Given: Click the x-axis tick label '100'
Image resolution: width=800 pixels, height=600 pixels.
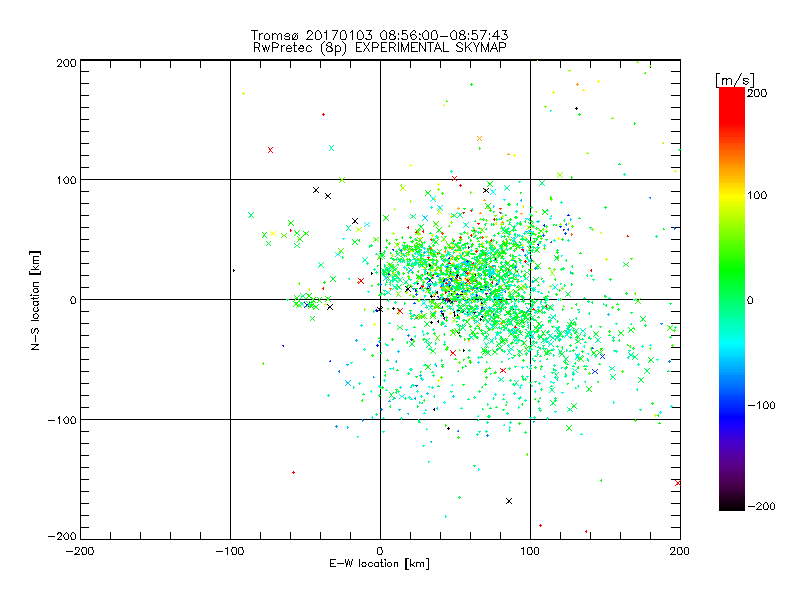Looking at the screenshot, I should tap(530, 551).
